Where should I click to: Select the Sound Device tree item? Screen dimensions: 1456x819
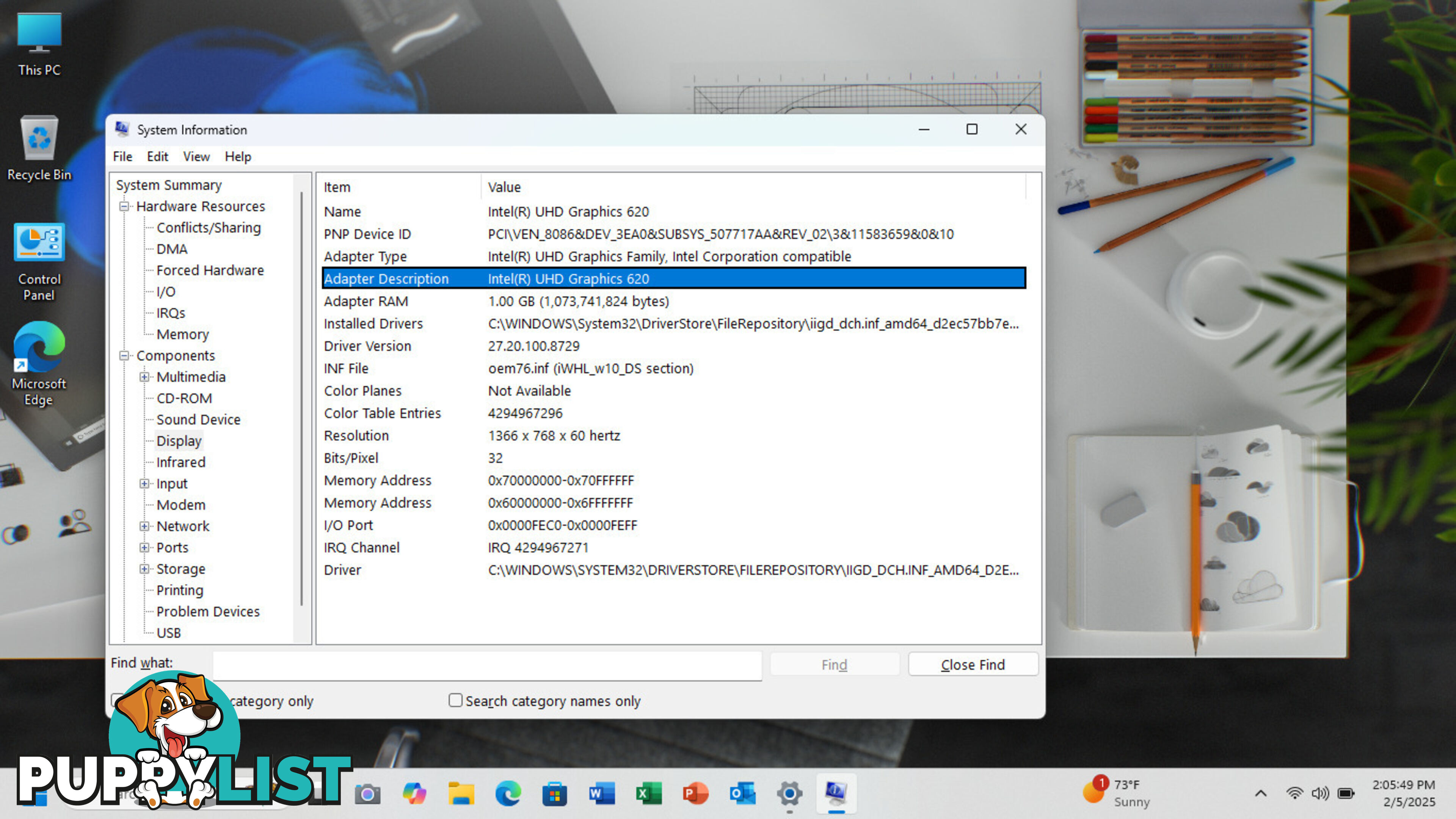198,420
